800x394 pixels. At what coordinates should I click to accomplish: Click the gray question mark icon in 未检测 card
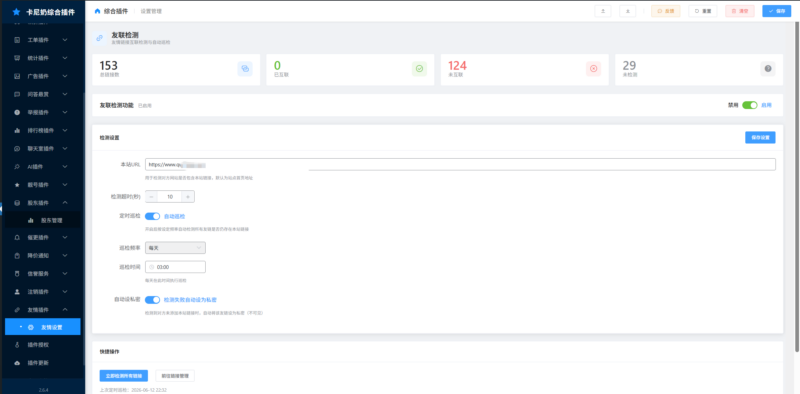[x=768, y=69]
